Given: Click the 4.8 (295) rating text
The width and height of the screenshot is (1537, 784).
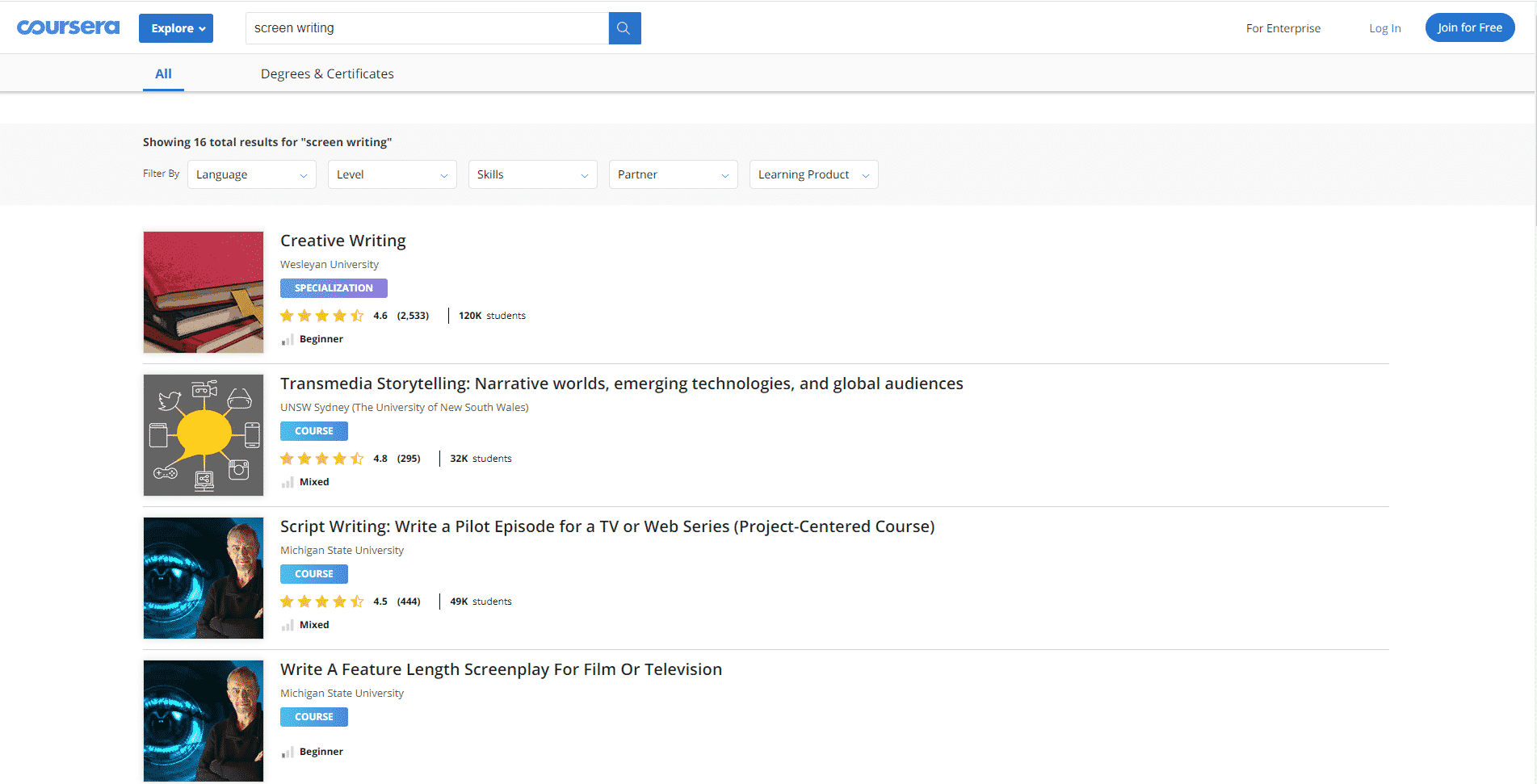Looking at the screenshot, I should pyautogui.click(x=397, y=459).
